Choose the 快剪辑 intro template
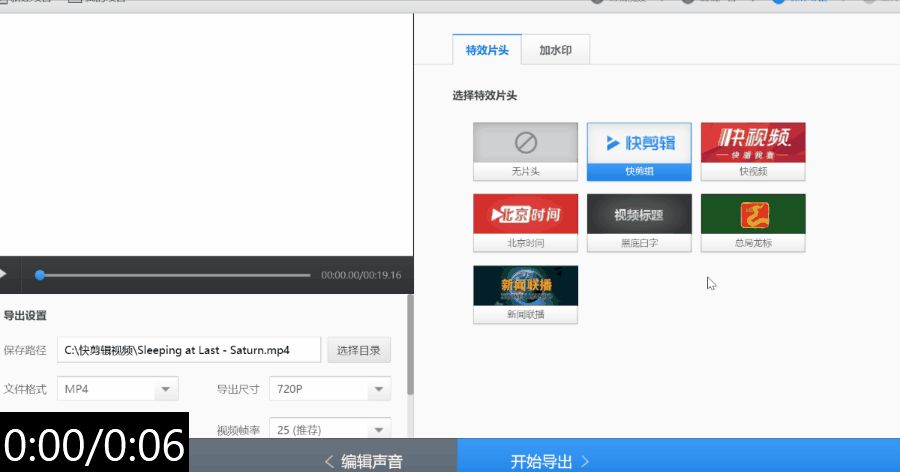The height and width of the screenshot is (472, 900). click(639, 152)
